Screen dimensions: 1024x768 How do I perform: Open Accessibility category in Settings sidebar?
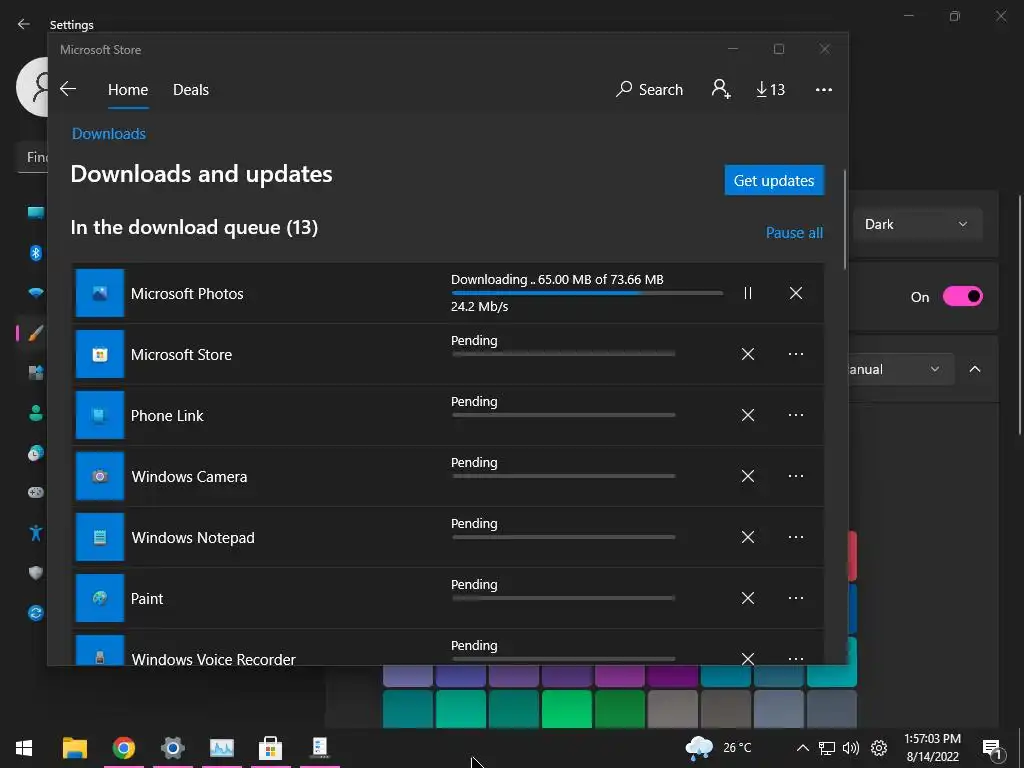[x=36, y=533]
